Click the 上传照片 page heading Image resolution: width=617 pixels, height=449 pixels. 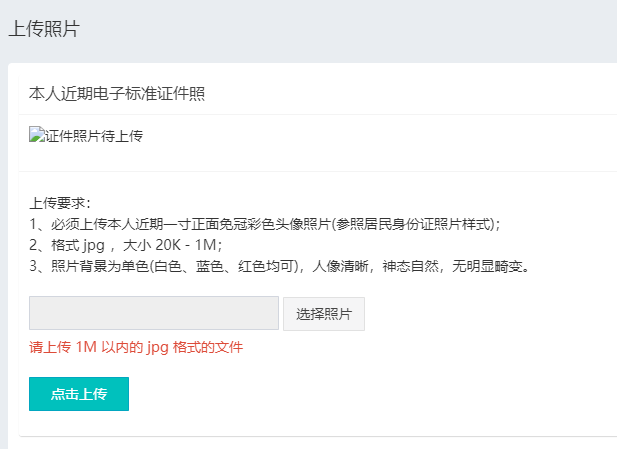pos(43,28)
